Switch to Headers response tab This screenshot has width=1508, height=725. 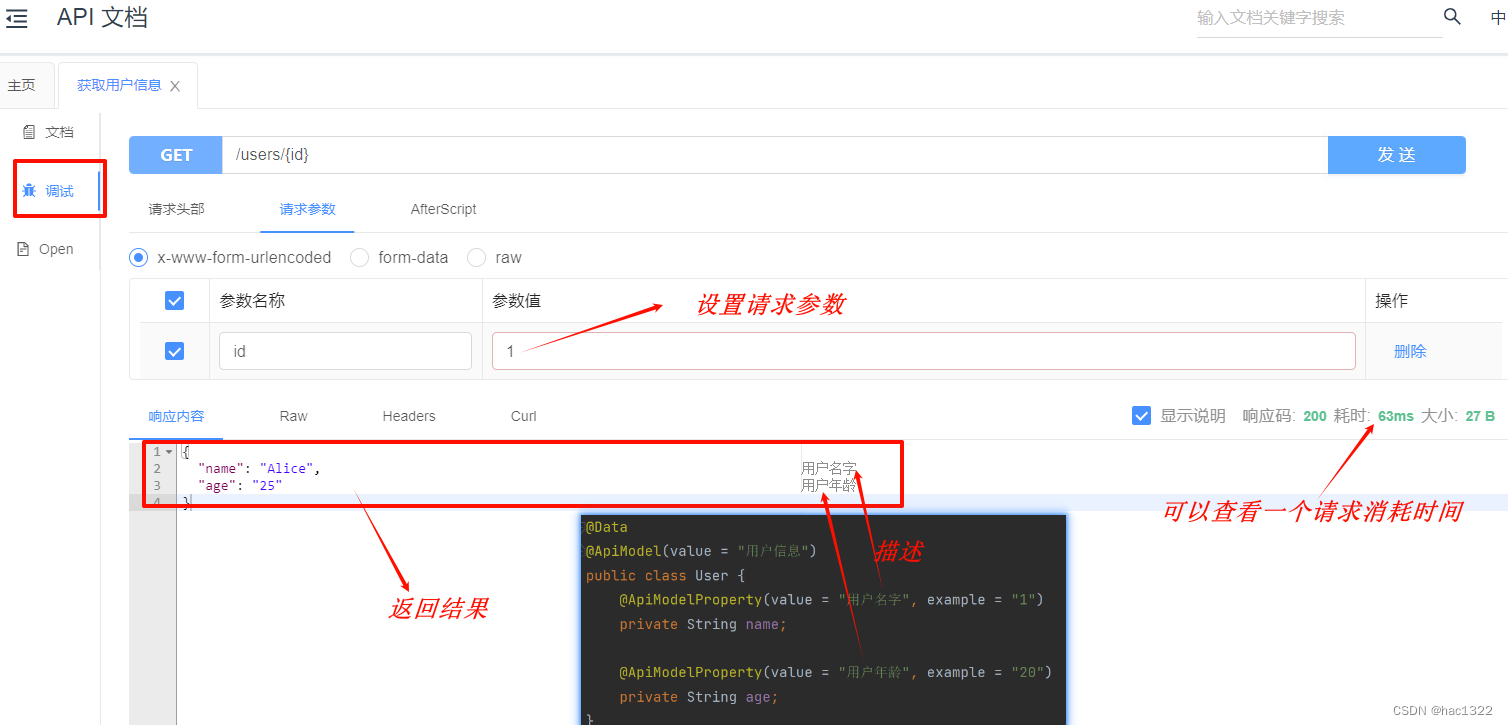click(409, 416)
